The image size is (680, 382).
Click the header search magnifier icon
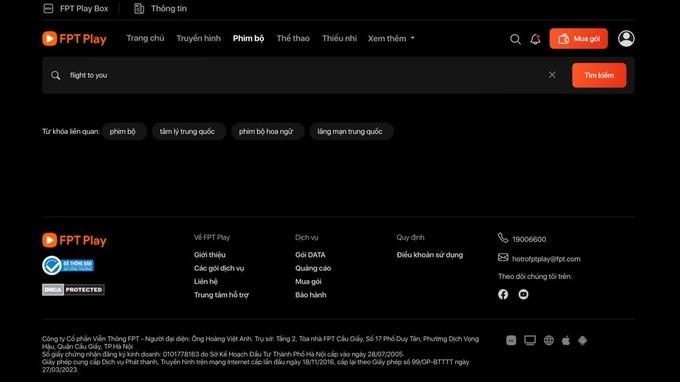(x=515, y=39)
